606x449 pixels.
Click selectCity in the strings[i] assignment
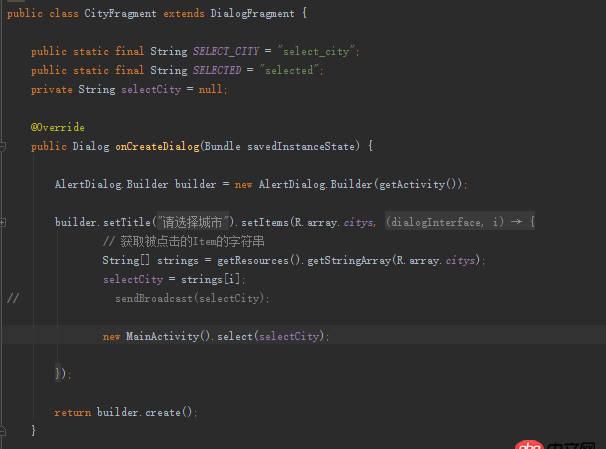133,279
